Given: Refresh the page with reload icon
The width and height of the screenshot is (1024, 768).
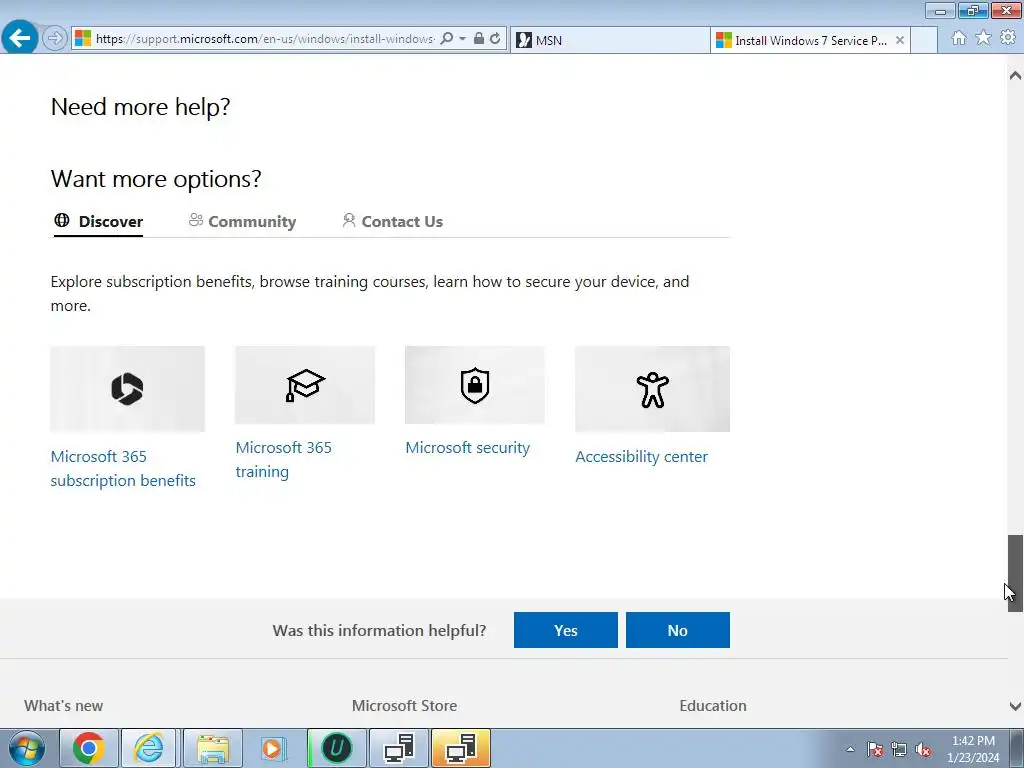Looking at the screenshot, I should 495,39.
